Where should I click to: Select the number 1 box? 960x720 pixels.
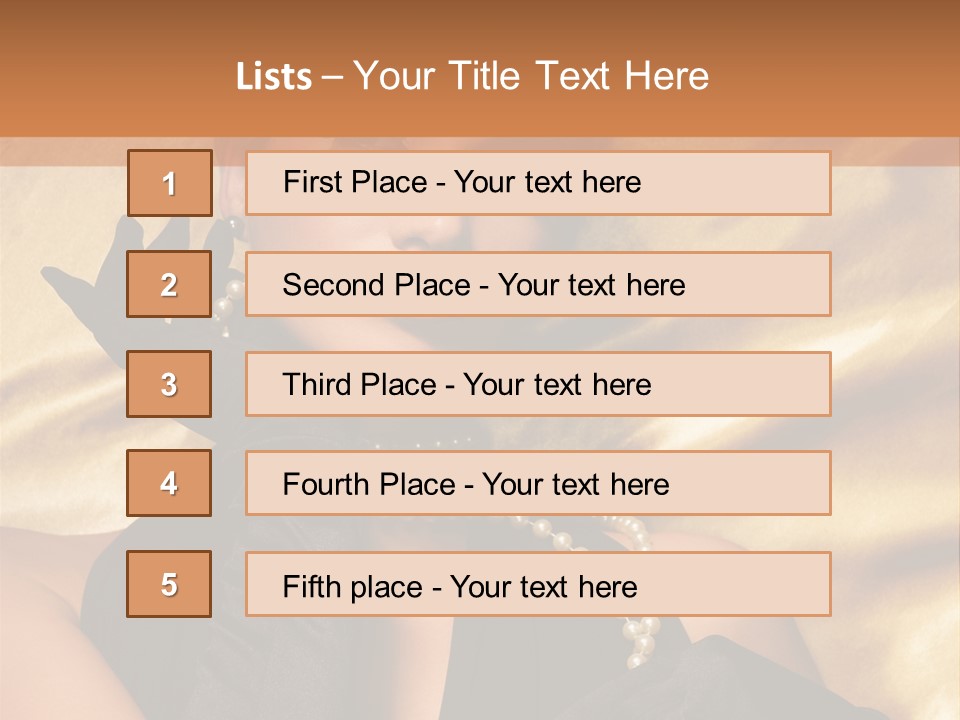tap(169, 183)
